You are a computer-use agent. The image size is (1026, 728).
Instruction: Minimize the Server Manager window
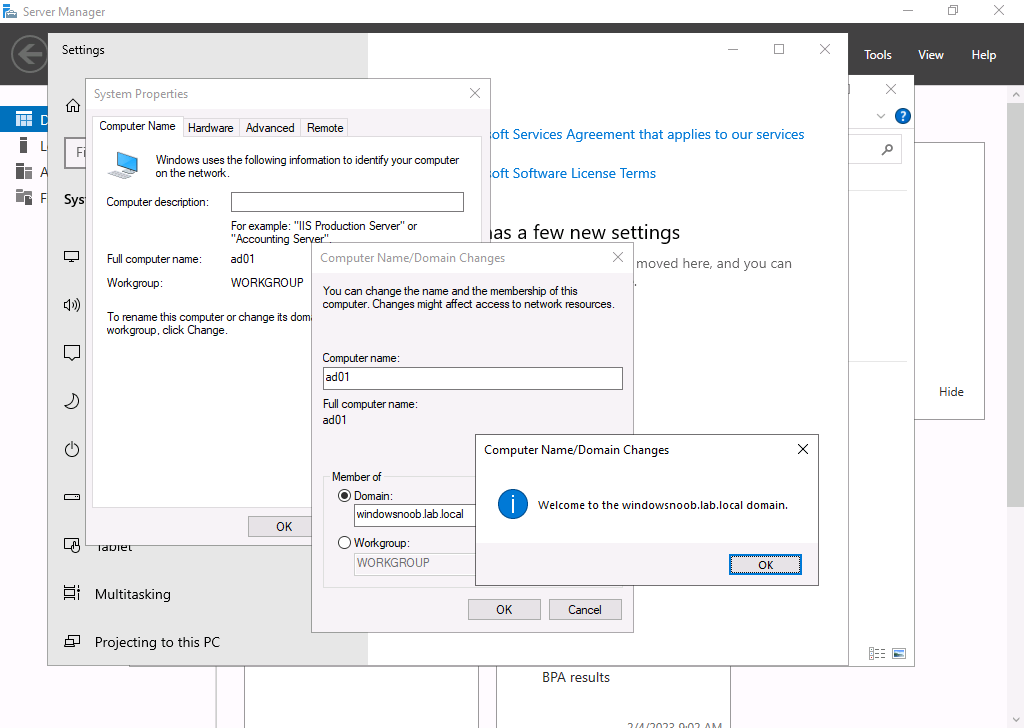point(908,10)
